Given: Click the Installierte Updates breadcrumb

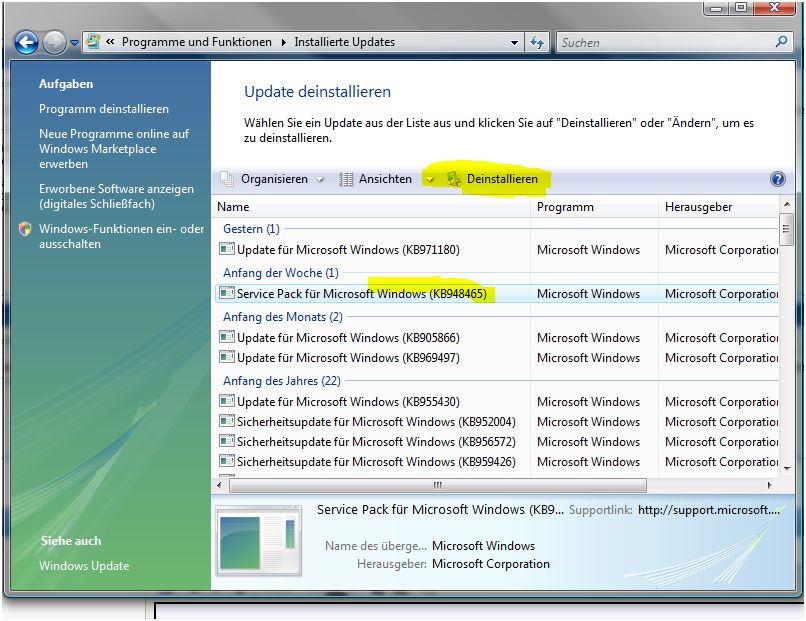Looking at the screenshot, I should pos(344,42).
